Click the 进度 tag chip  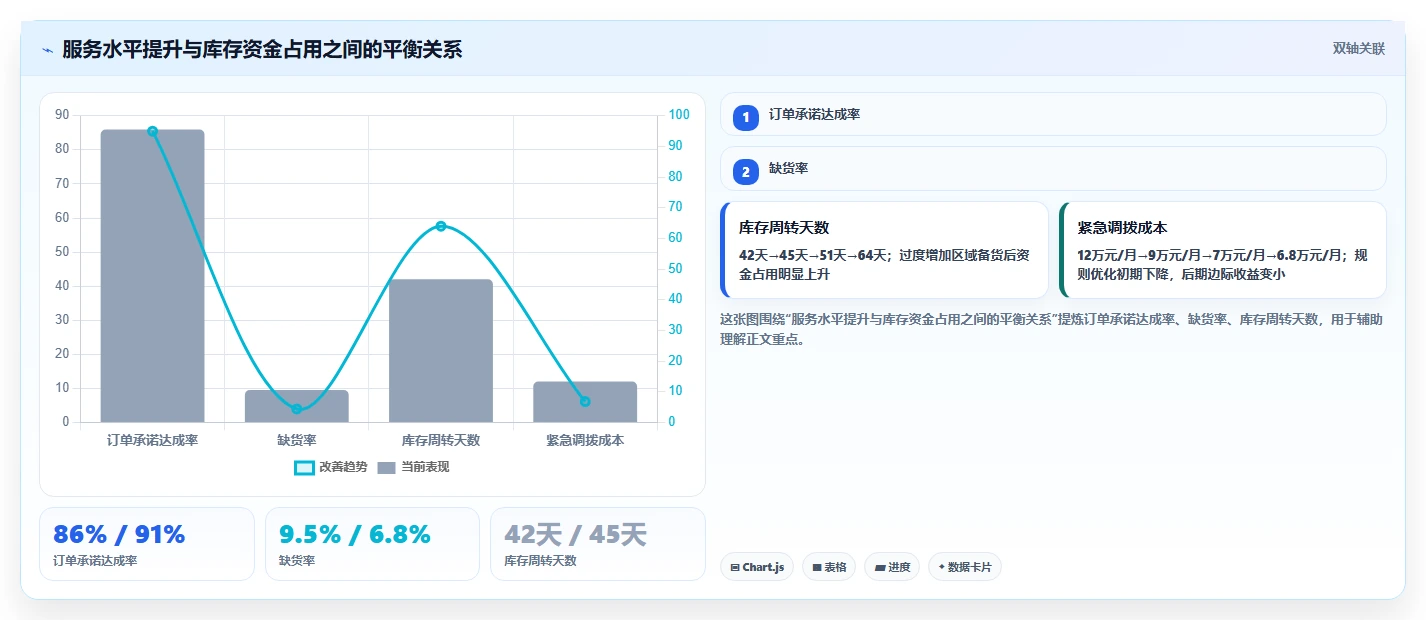tap(892, 567)
